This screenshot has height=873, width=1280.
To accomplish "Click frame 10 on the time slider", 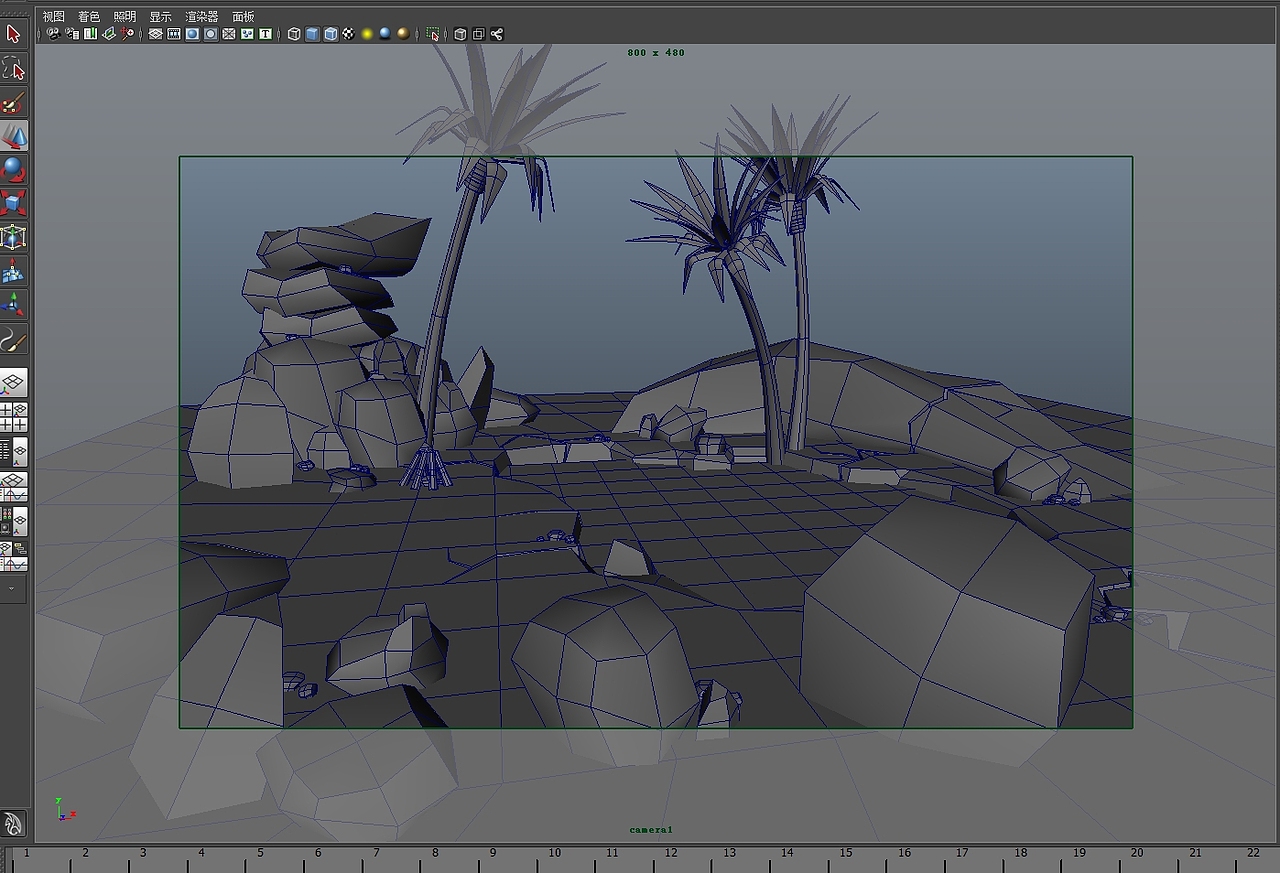I will [x=553, y=853].
